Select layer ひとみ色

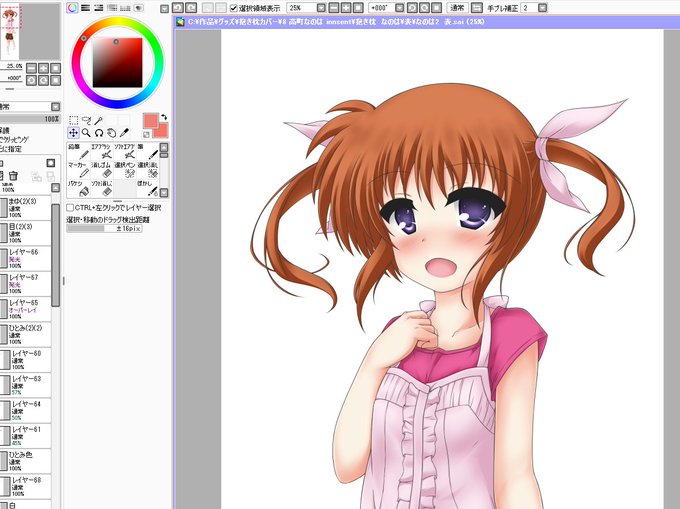coord(25,461)
